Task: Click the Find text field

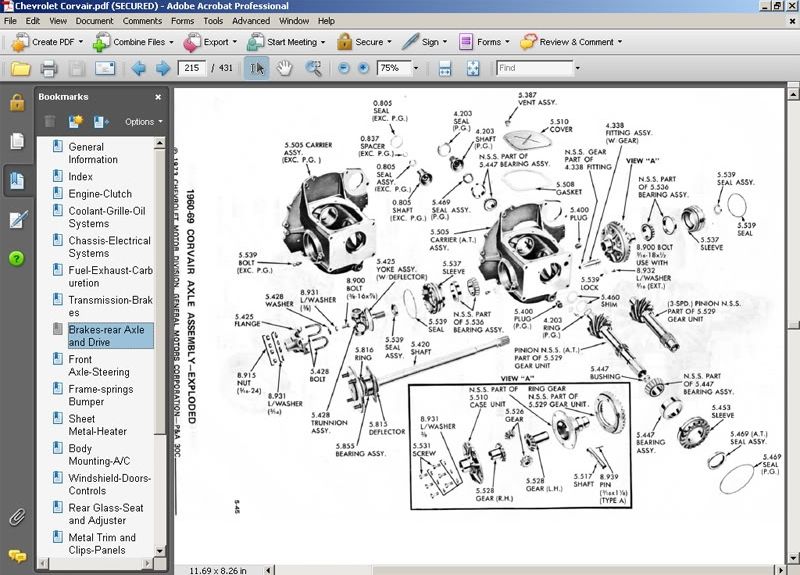Action: tap(535, 68)
